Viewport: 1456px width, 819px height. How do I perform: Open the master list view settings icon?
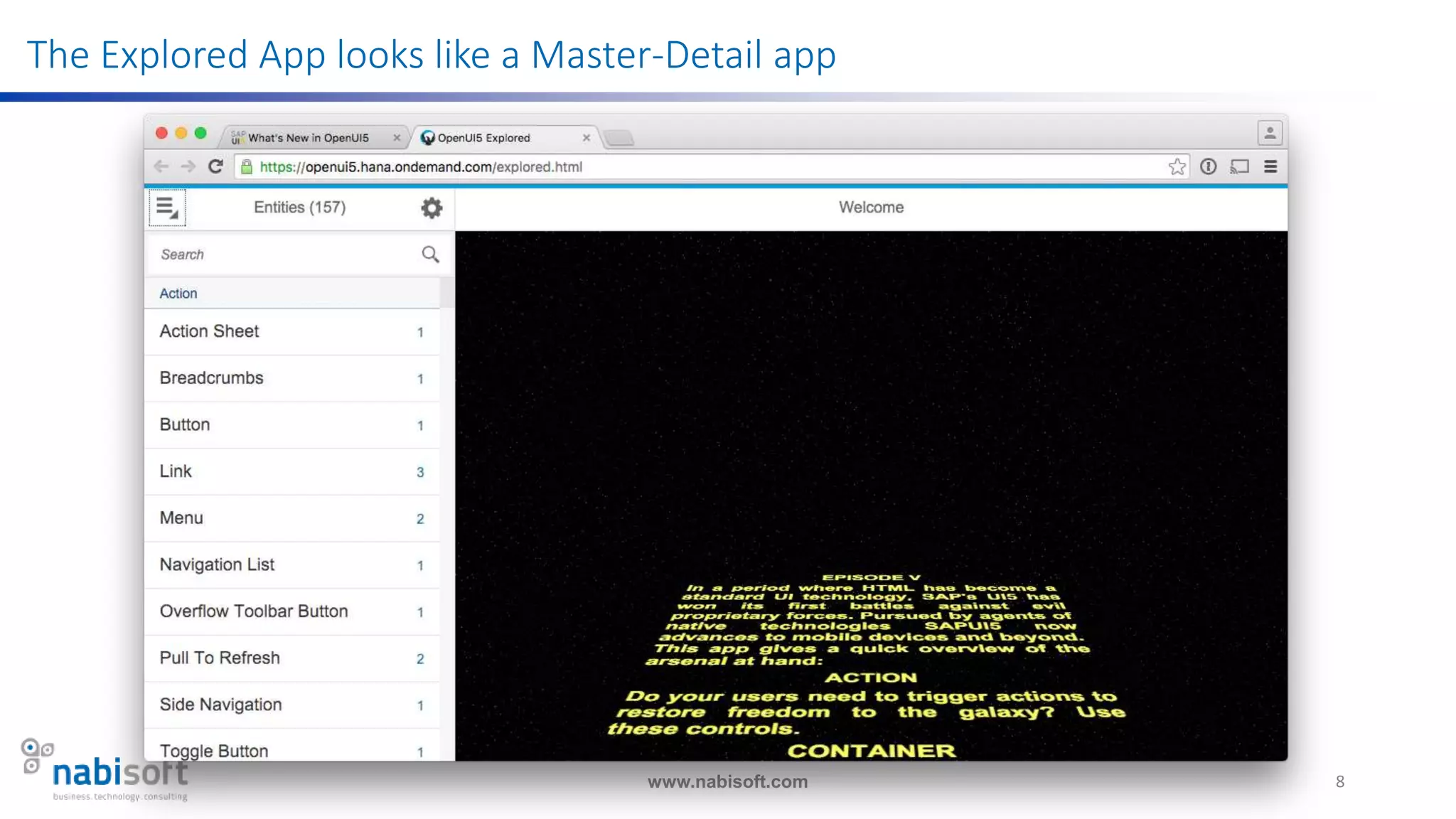(x=167, y=208)
